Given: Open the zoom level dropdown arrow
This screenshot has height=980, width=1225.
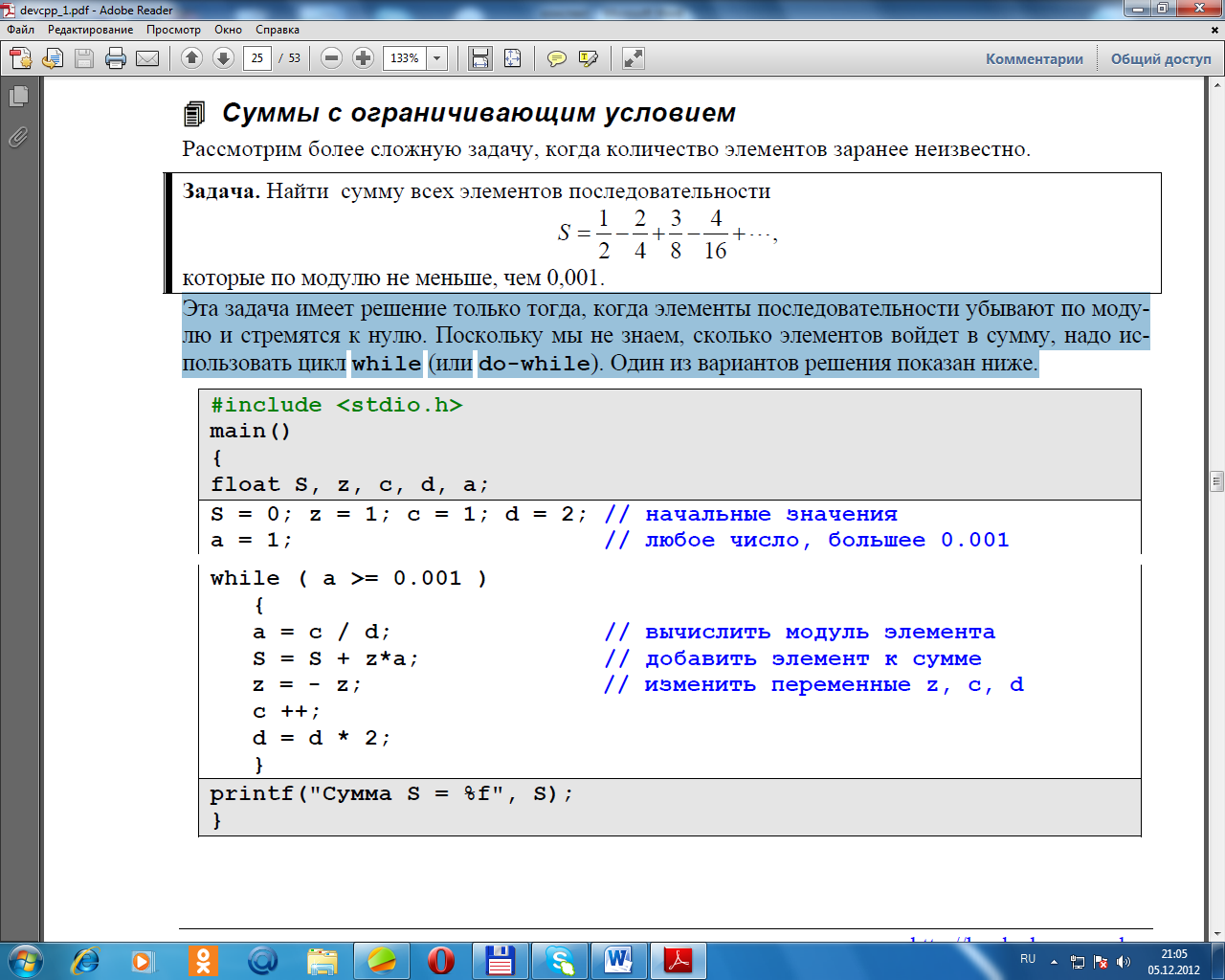Looking at the screenshot, I should click(x=437, y=58).
